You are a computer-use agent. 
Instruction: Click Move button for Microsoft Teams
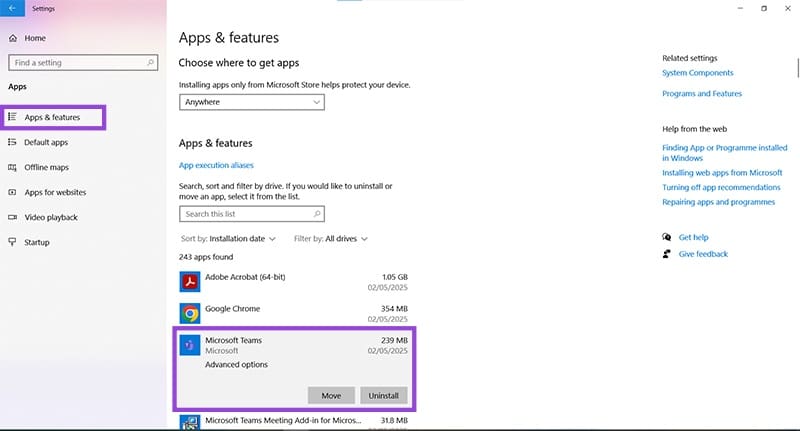click(331, 395)
